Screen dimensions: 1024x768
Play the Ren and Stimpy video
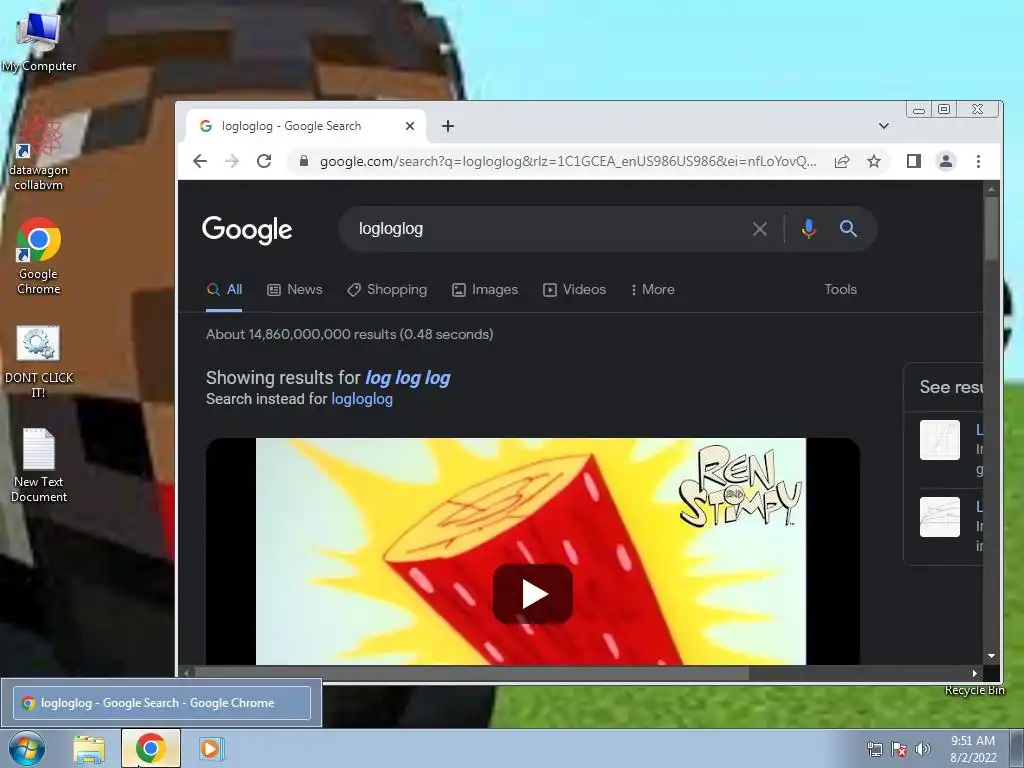(533, 594)
